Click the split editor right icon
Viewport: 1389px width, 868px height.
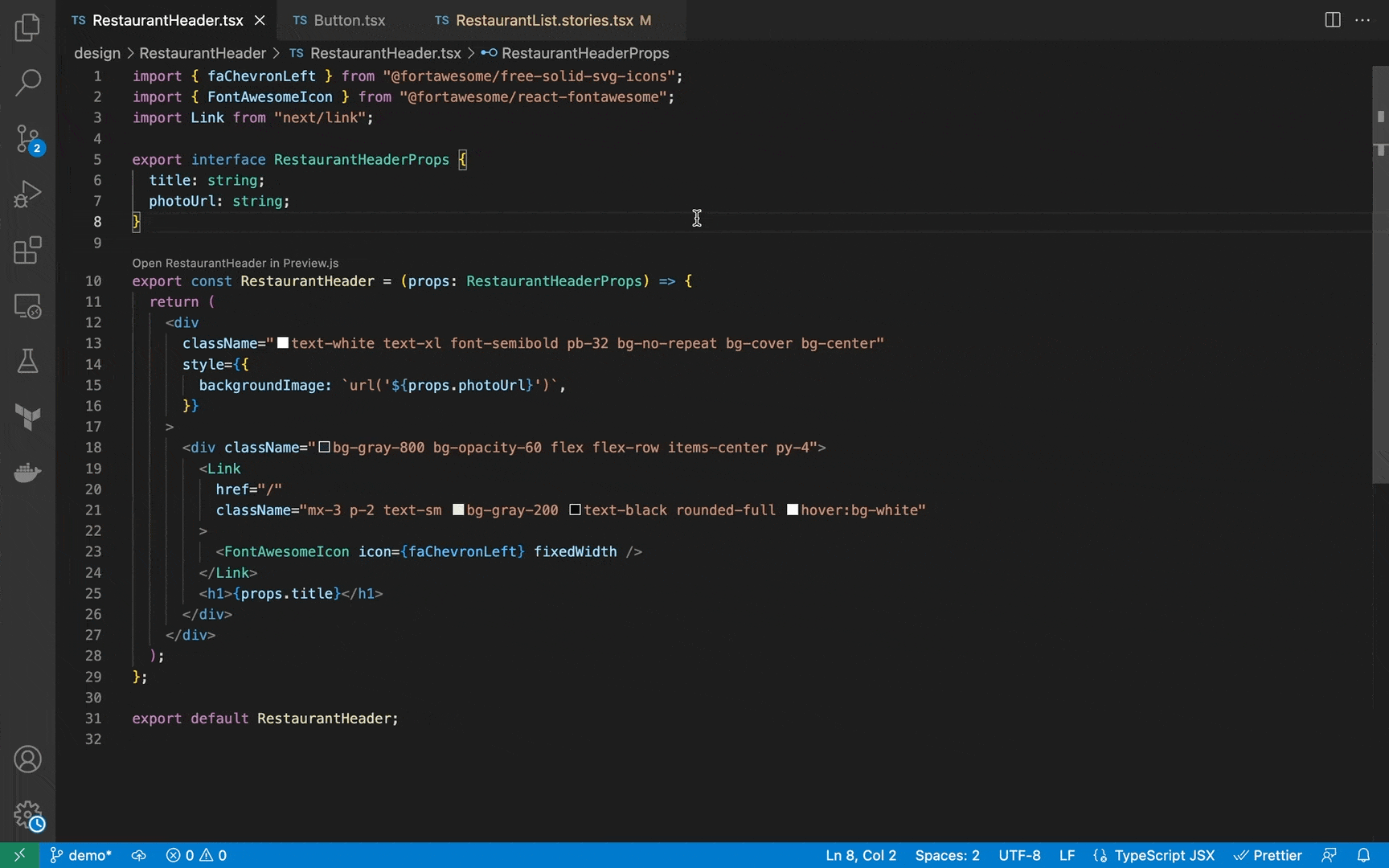(1333, 20)
